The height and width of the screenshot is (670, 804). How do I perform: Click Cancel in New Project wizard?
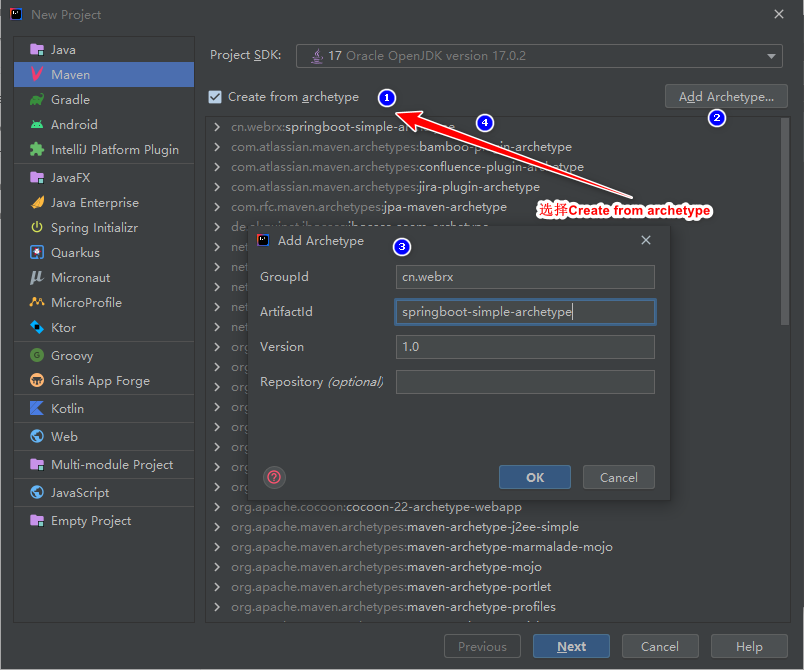(660, 646)
